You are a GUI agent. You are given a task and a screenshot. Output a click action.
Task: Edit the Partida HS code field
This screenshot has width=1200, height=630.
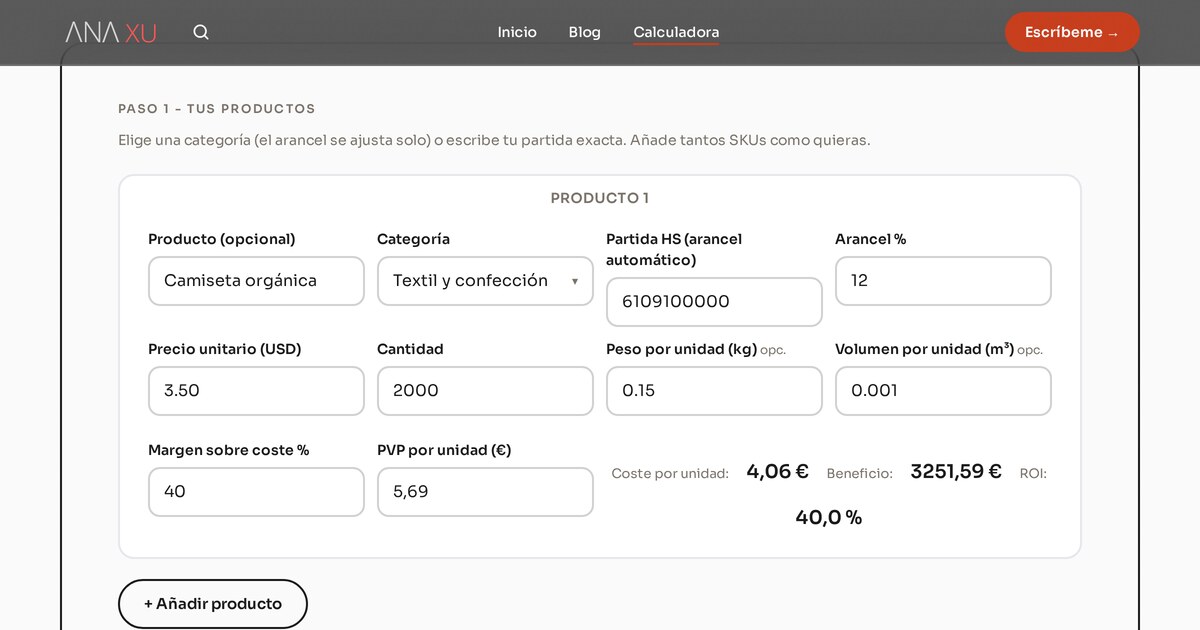714,302
